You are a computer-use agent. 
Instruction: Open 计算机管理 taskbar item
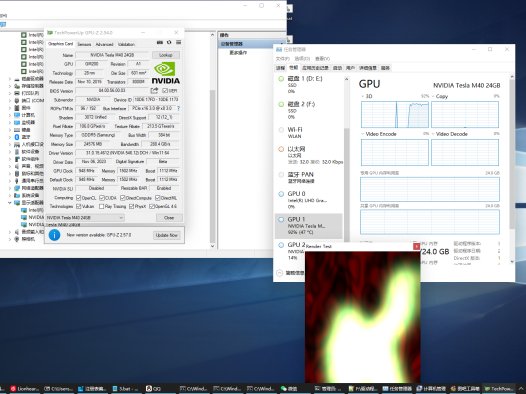point(431,389)
